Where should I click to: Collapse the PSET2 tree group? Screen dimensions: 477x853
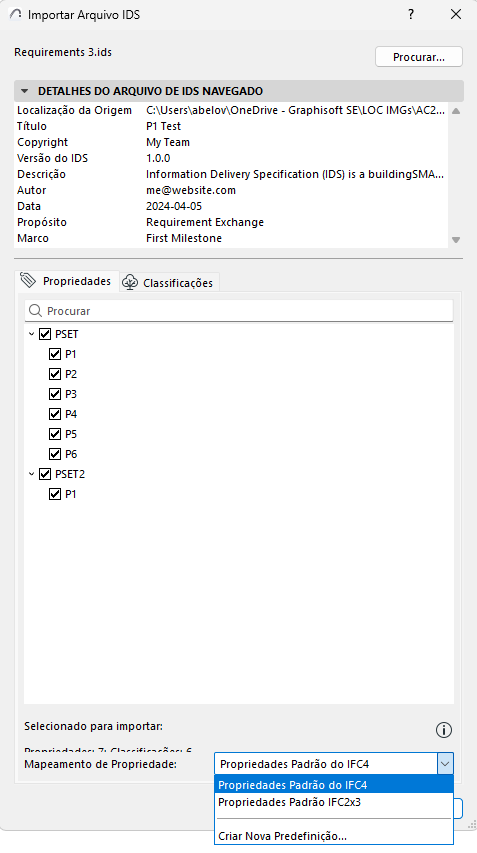coord(32,474)
